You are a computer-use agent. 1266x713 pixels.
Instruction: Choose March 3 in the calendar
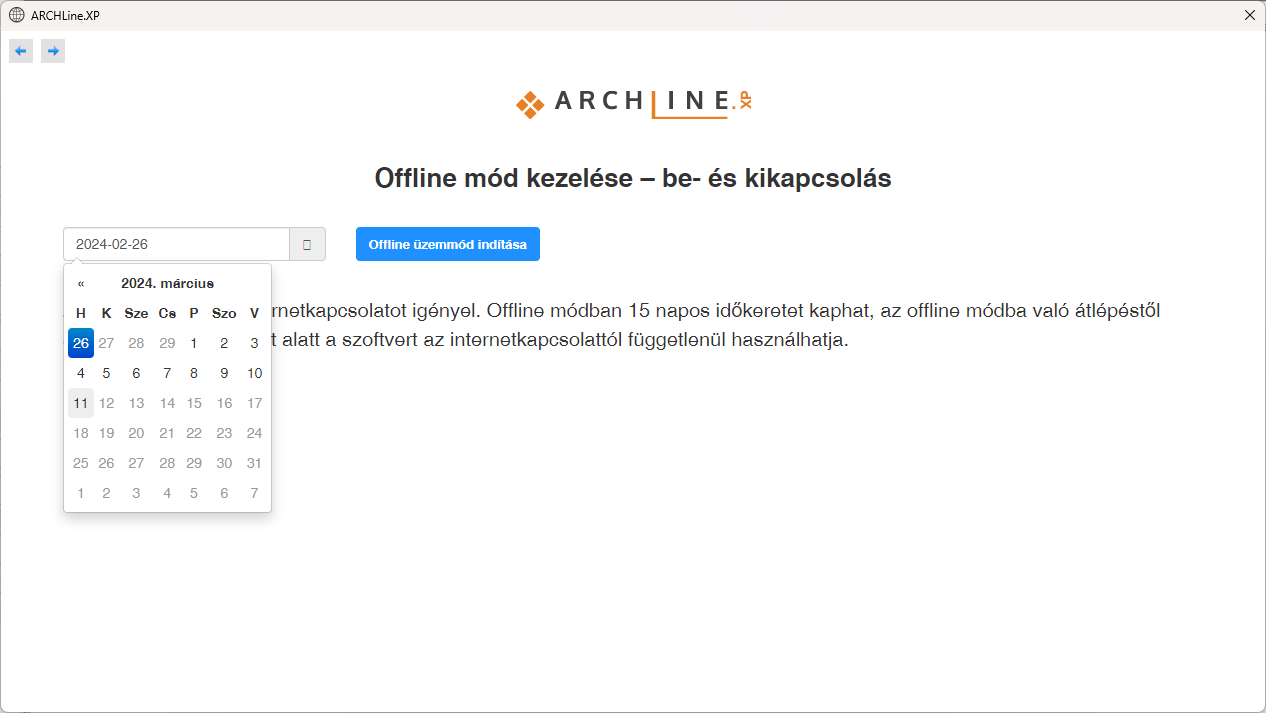point(254,343)
